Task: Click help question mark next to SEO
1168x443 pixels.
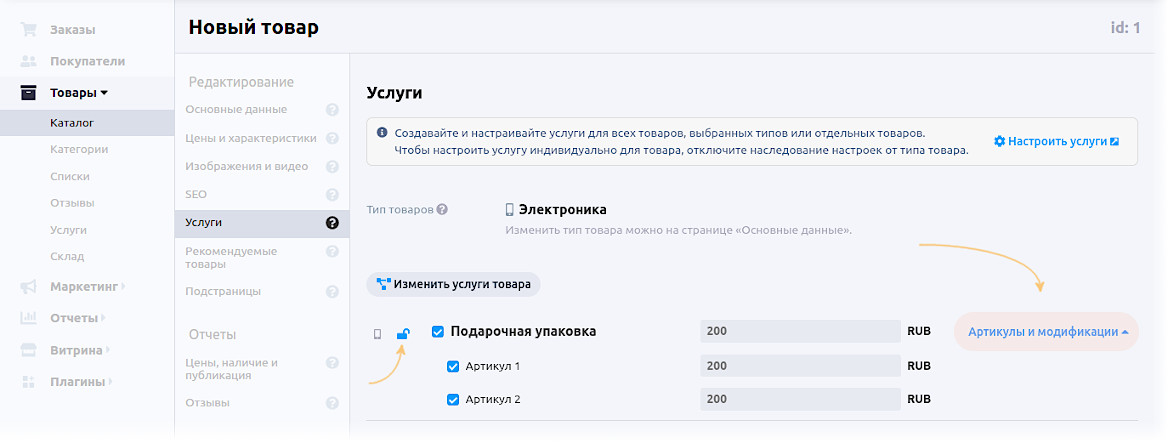Action: coord(332,194)
